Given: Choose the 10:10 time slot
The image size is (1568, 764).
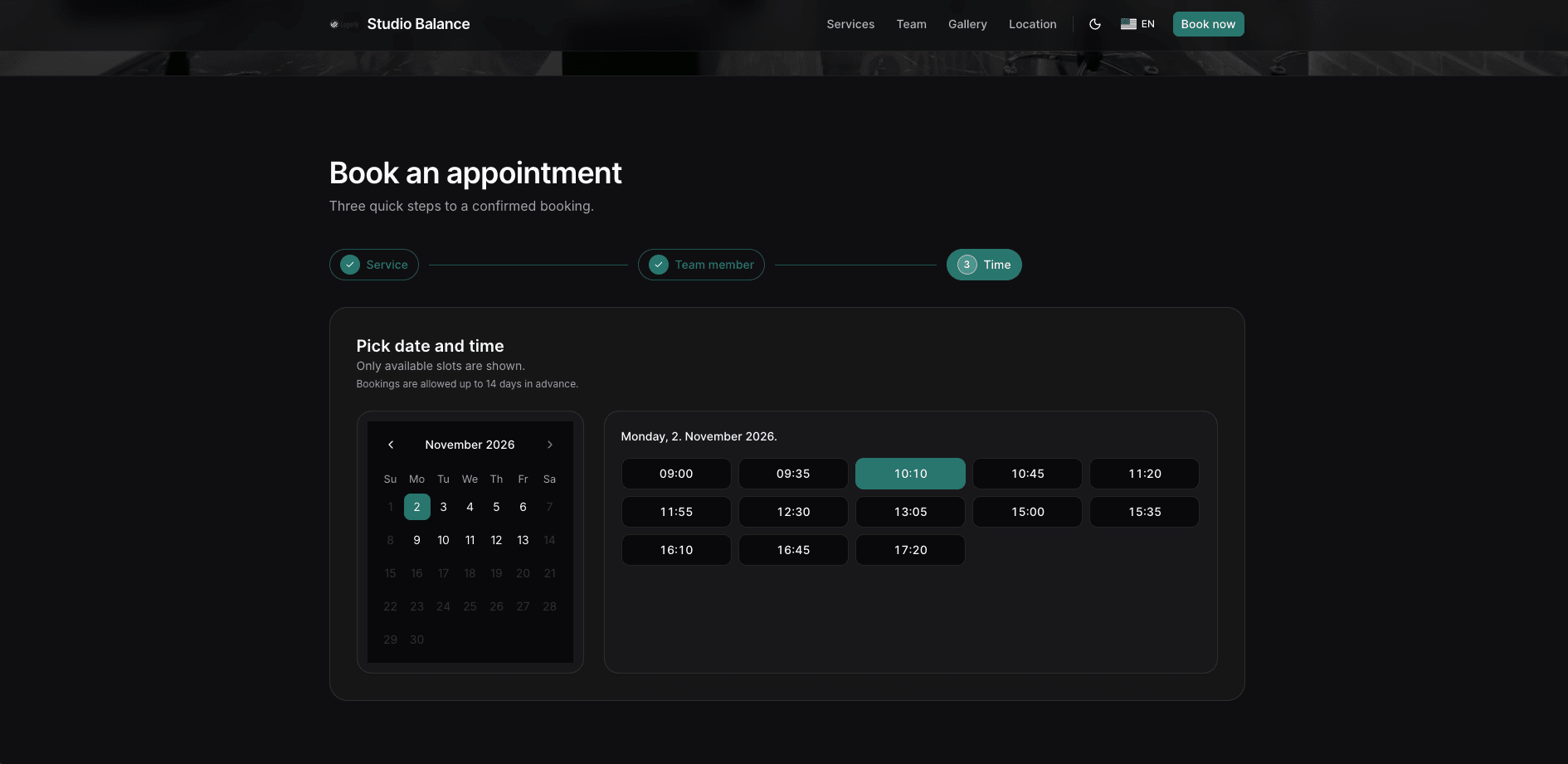Looking at the screenshot, I should tap(910, 474).
